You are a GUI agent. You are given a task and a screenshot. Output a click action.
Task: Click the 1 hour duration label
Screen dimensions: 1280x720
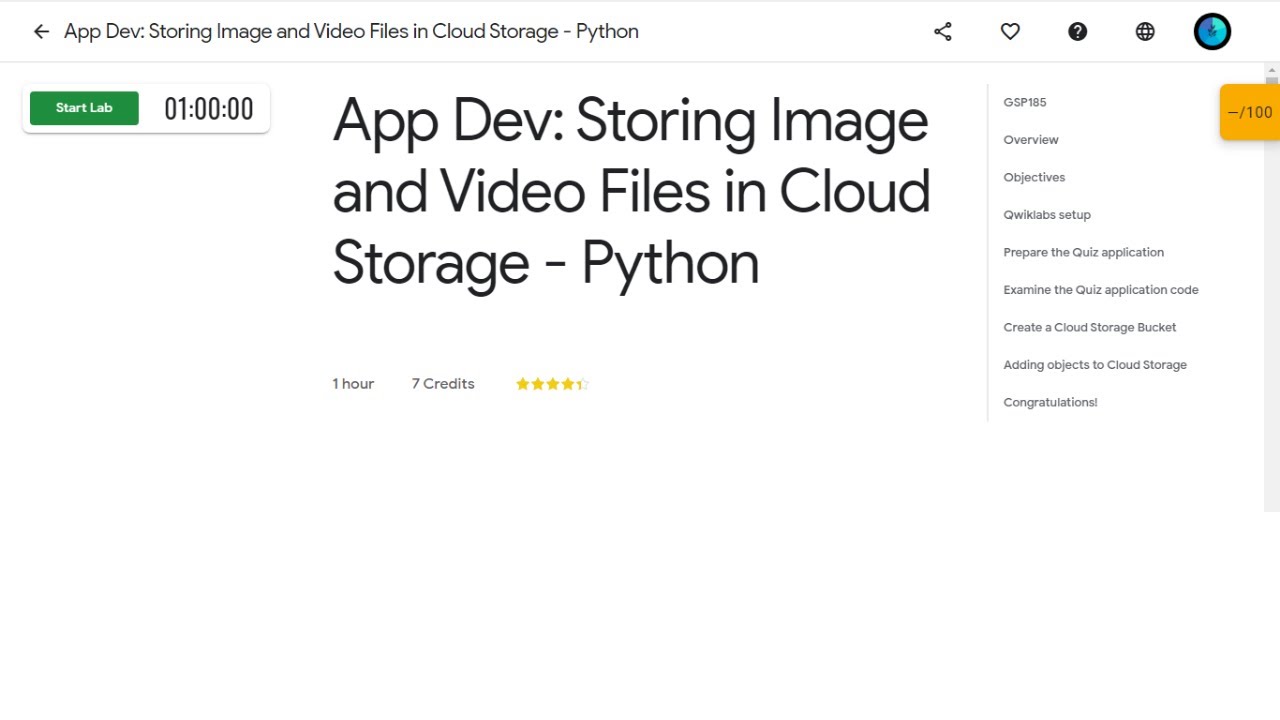[353, 384]
